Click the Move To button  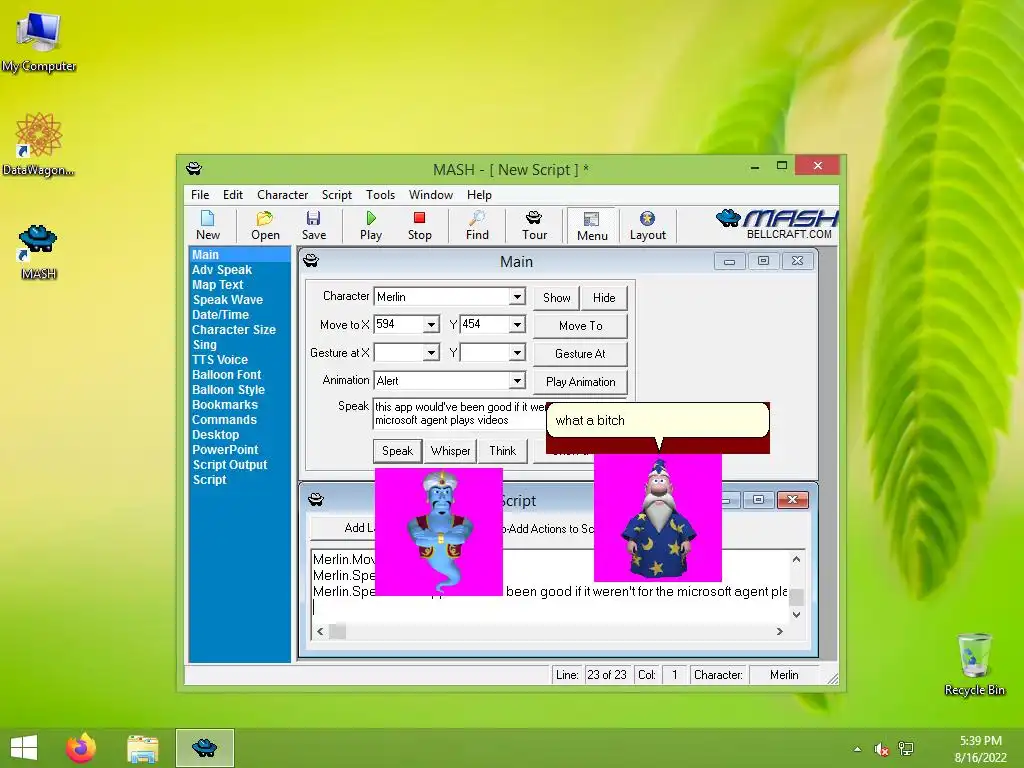pyautogui.click(x=581, y=325)
